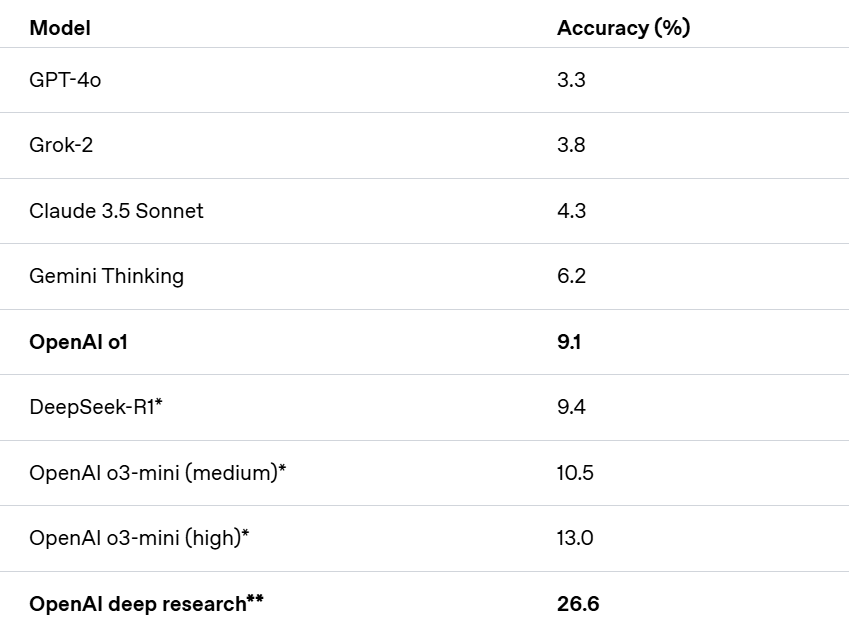
Task: Select the OpenAI o3-mini (high) label
Action: point(138,538)
